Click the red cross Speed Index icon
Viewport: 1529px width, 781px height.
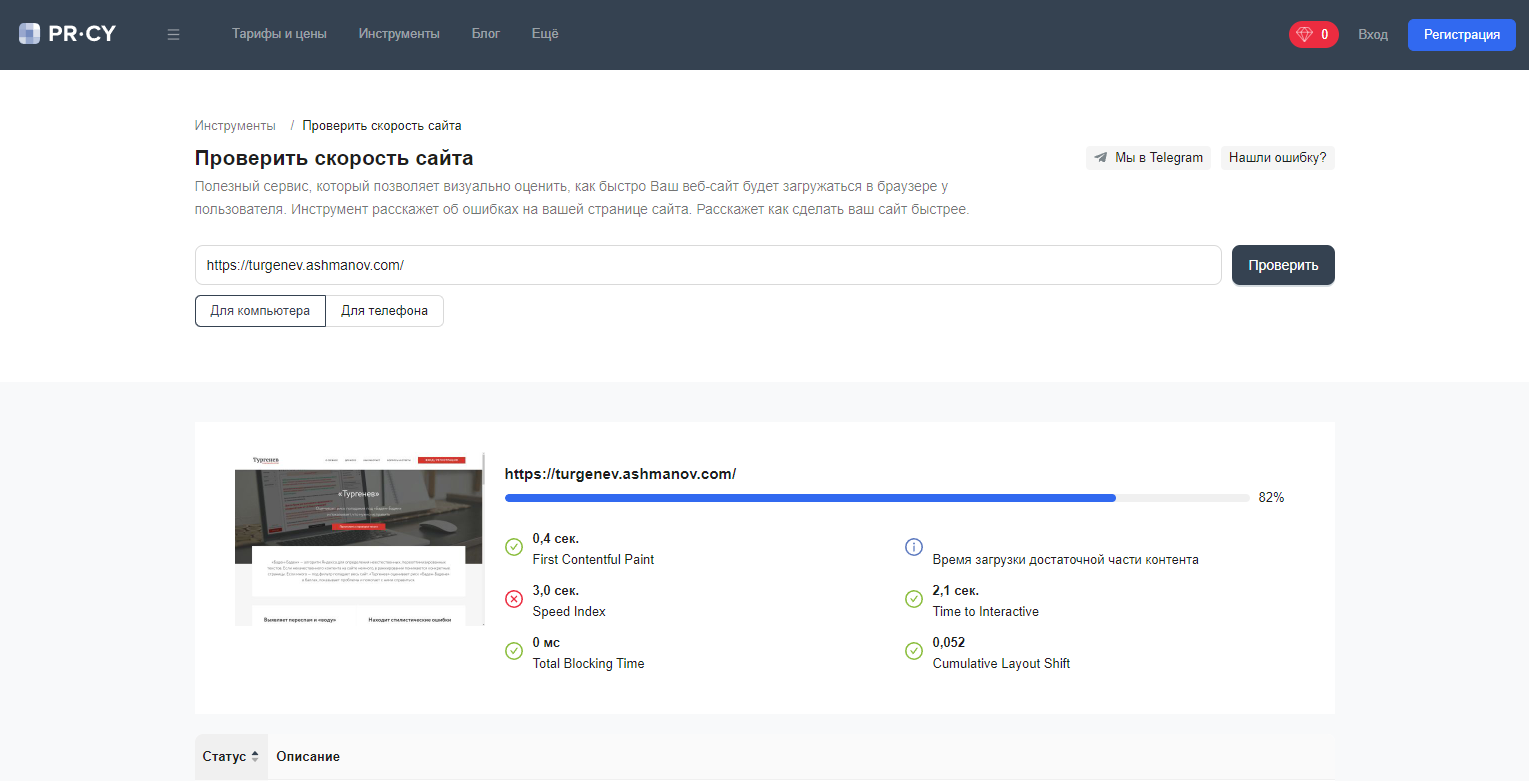(514, 599)
